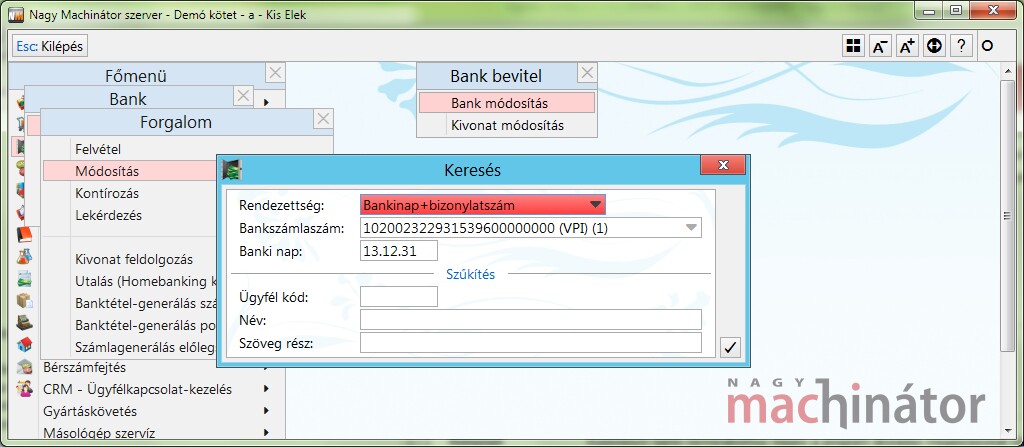Image resolution: width=1024 pixels, height=447 pixels.
Task: Close the Bank bevitel panel
Action: point(588,73)
